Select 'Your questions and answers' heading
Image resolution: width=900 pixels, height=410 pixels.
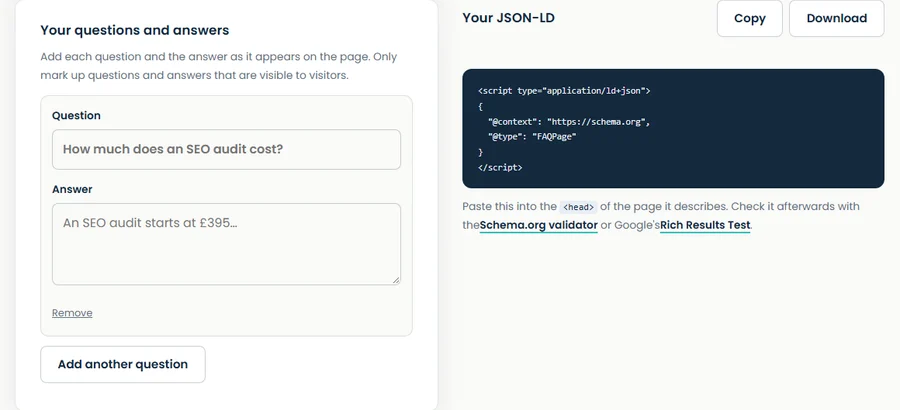tap(134, 30)
